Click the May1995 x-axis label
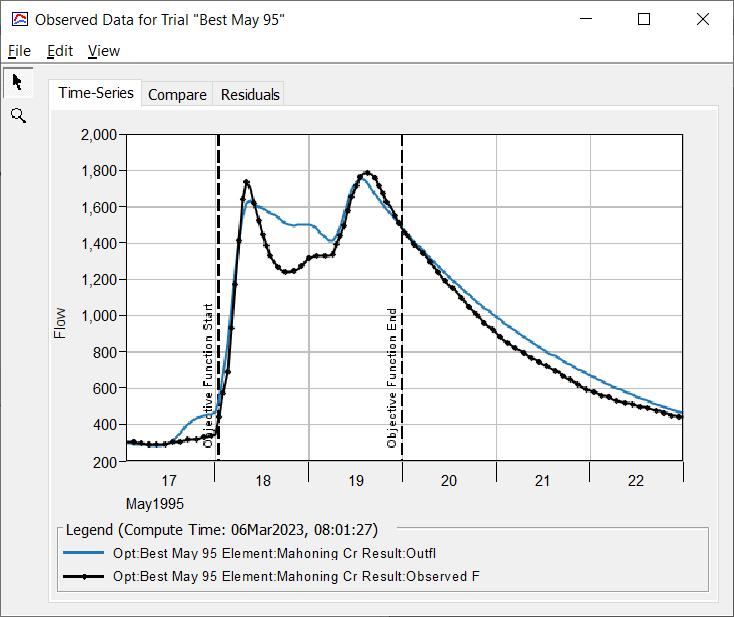Image resolution: width=734 pixels, height=617 pixels. 155,504
